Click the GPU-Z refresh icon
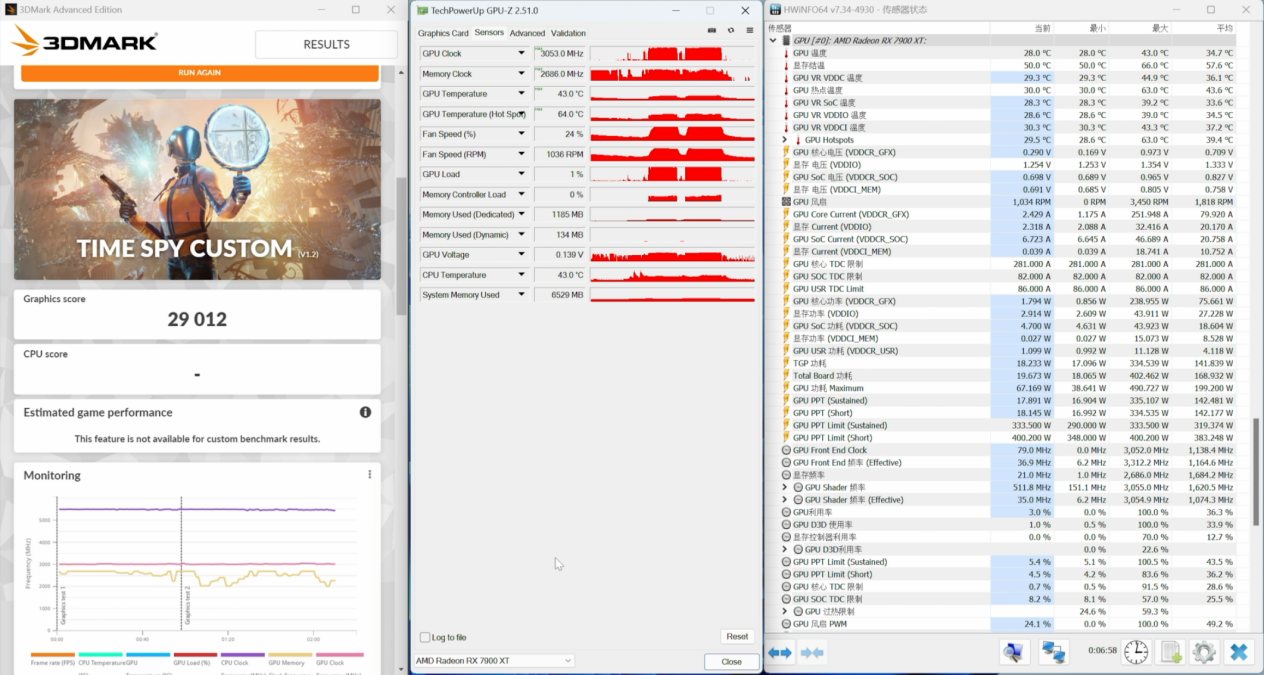Screen dimensions: 1264x675 pyautogui.click(x=731, y=31)
